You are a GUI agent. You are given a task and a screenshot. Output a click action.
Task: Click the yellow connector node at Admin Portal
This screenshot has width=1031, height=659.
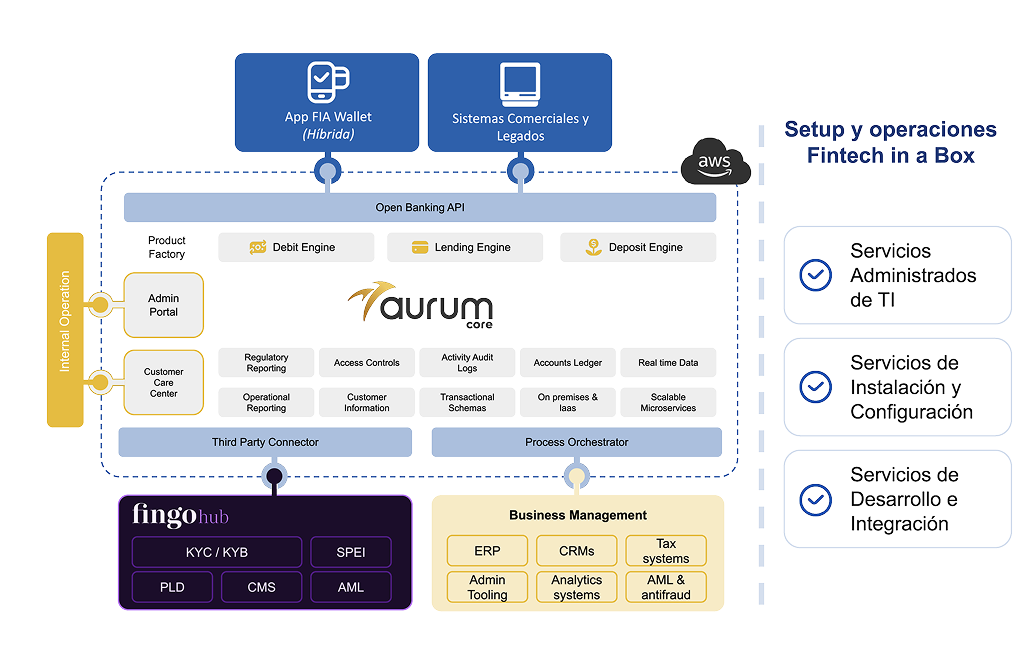100,305
